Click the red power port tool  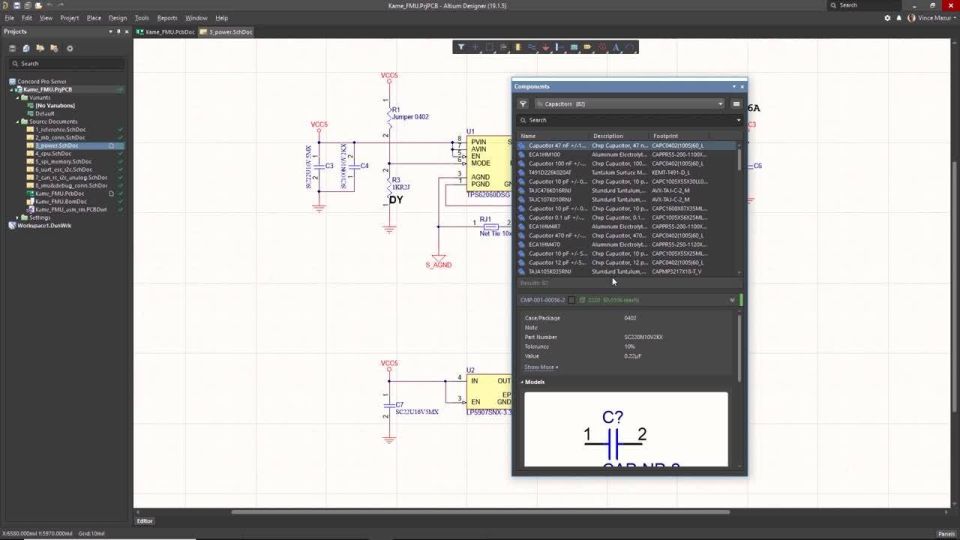(x=546, y=47)
